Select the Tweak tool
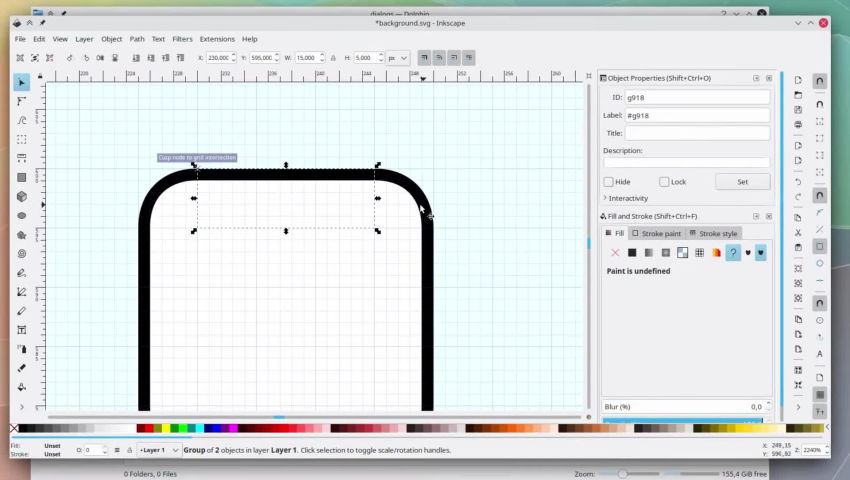The width and height of the screenshot is (850, 480). click(22, 120)
